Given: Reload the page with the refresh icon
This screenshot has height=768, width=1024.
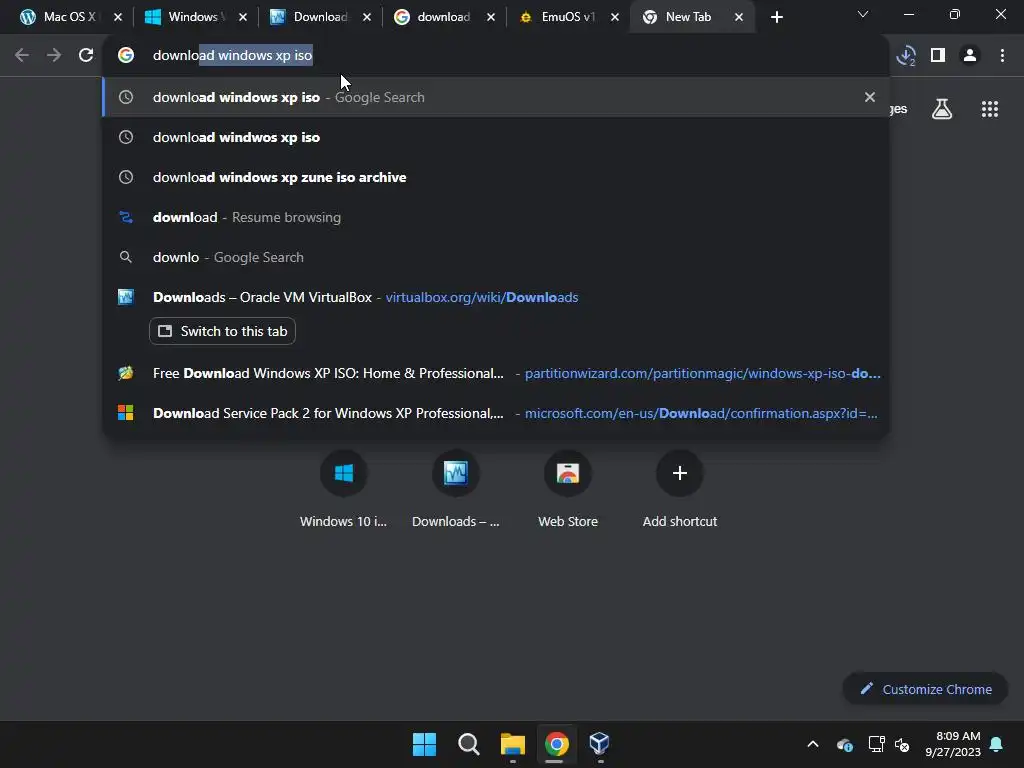Looking at the screenshot, I should 86,56.
